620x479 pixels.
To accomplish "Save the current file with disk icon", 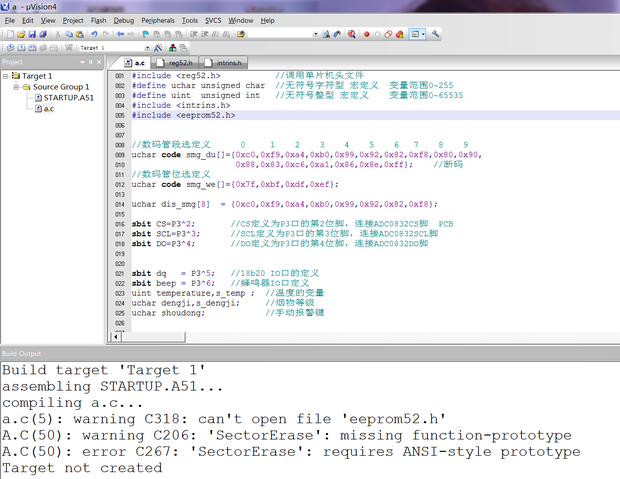I will point(31,34).
